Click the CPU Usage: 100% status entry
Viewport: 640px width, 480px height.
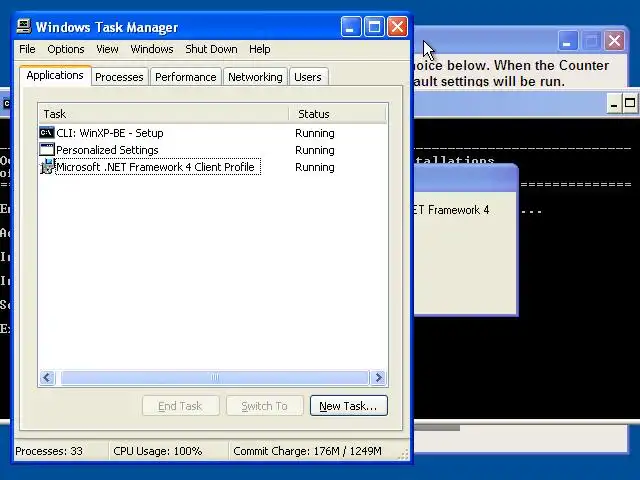[x=158, y=451]
